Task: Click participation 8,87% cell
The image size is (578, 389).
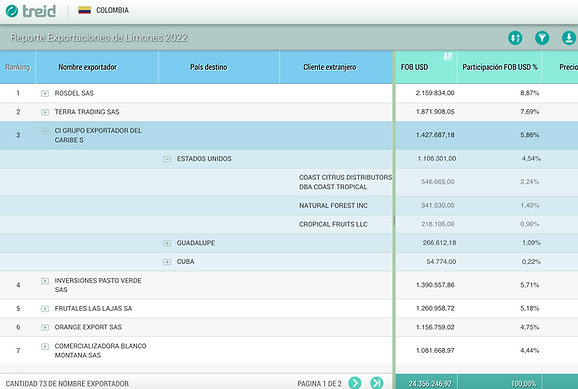Action: tap(529, 93)
